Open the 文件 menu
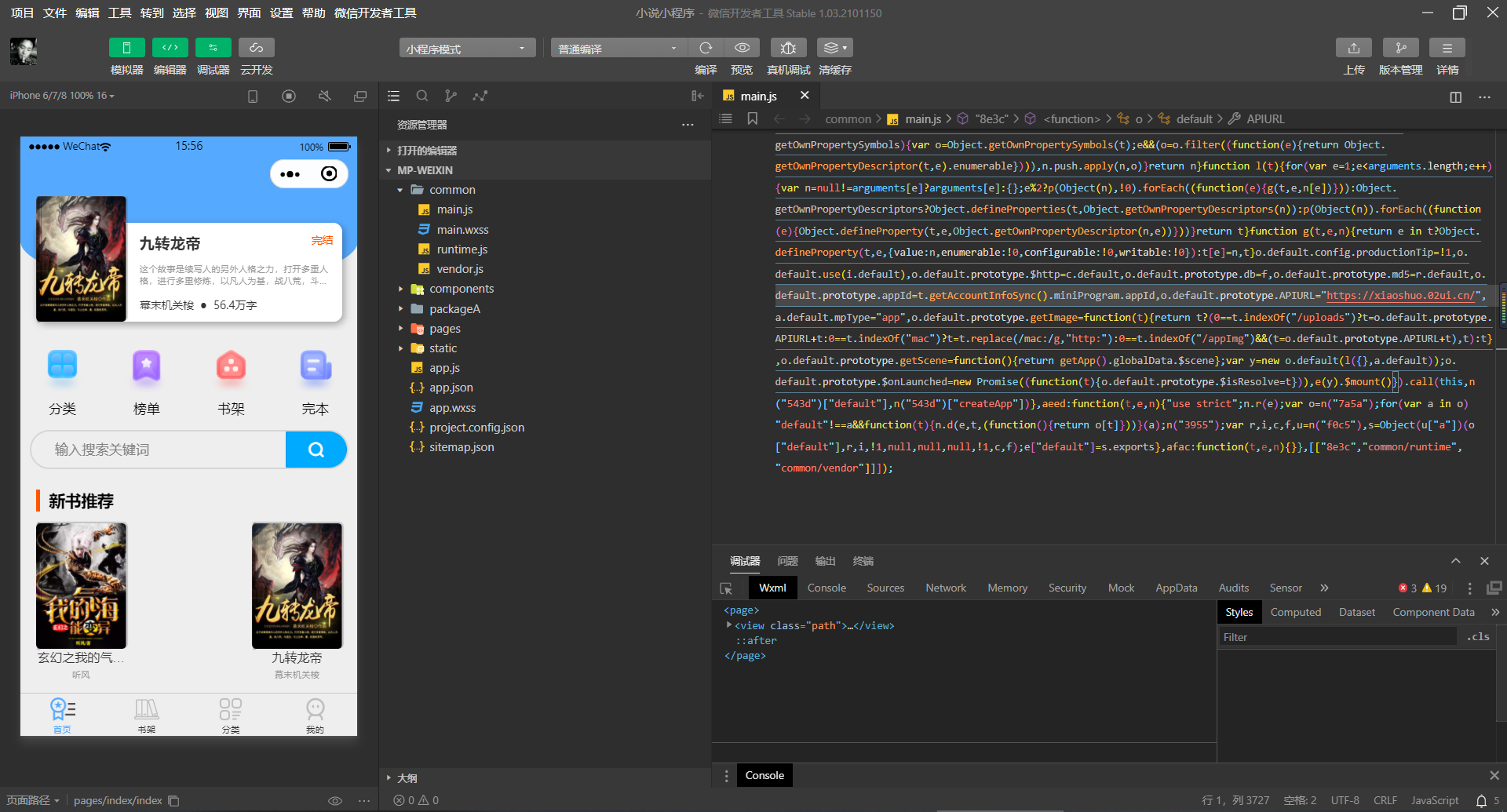The height and width of the screenshot is (812, 1507). [x=55, y=13]
